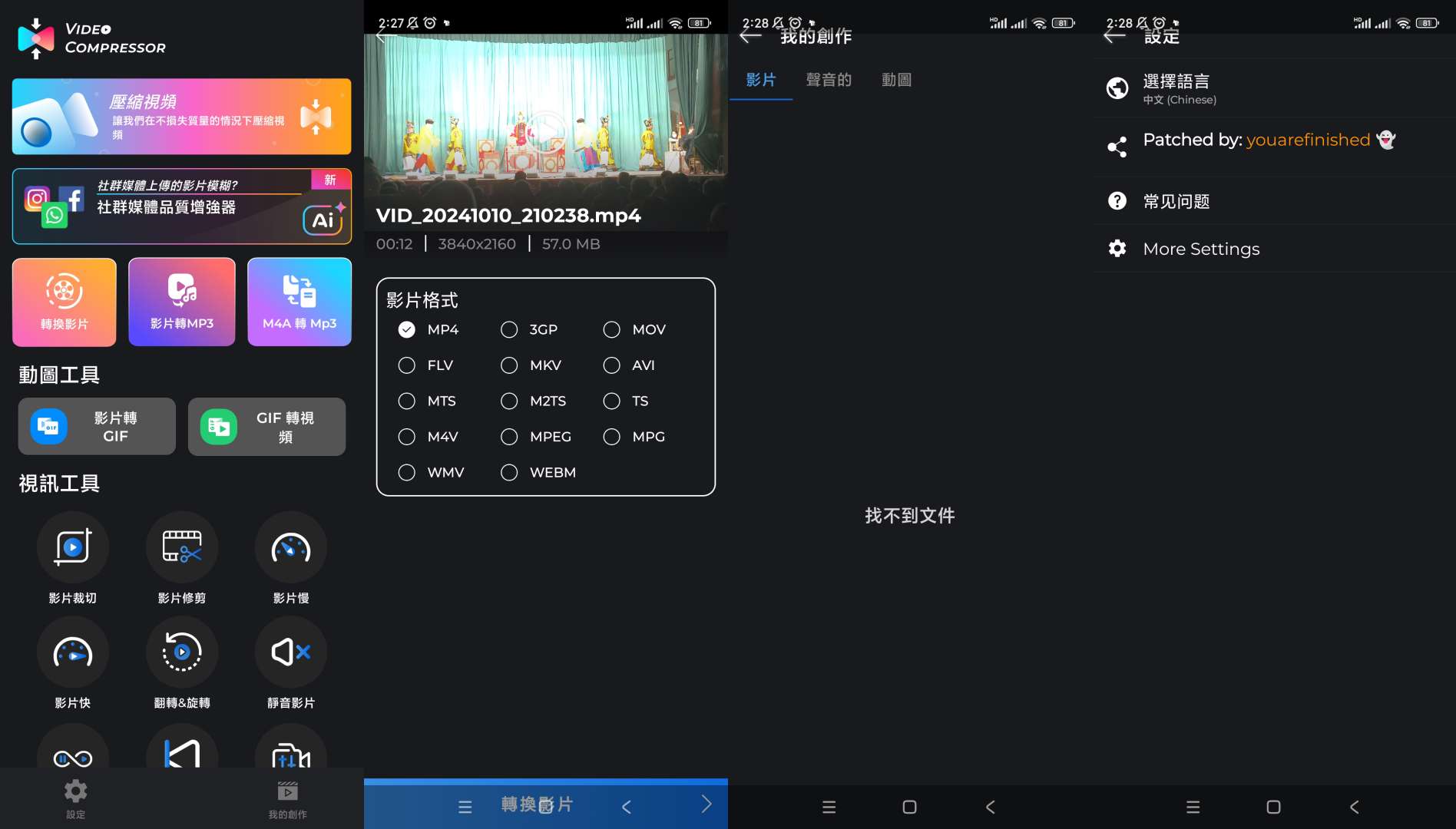This screenshot has width=1456, height=829.
Task: Tap the 57.0 MB file size
Action: (571, 244)
